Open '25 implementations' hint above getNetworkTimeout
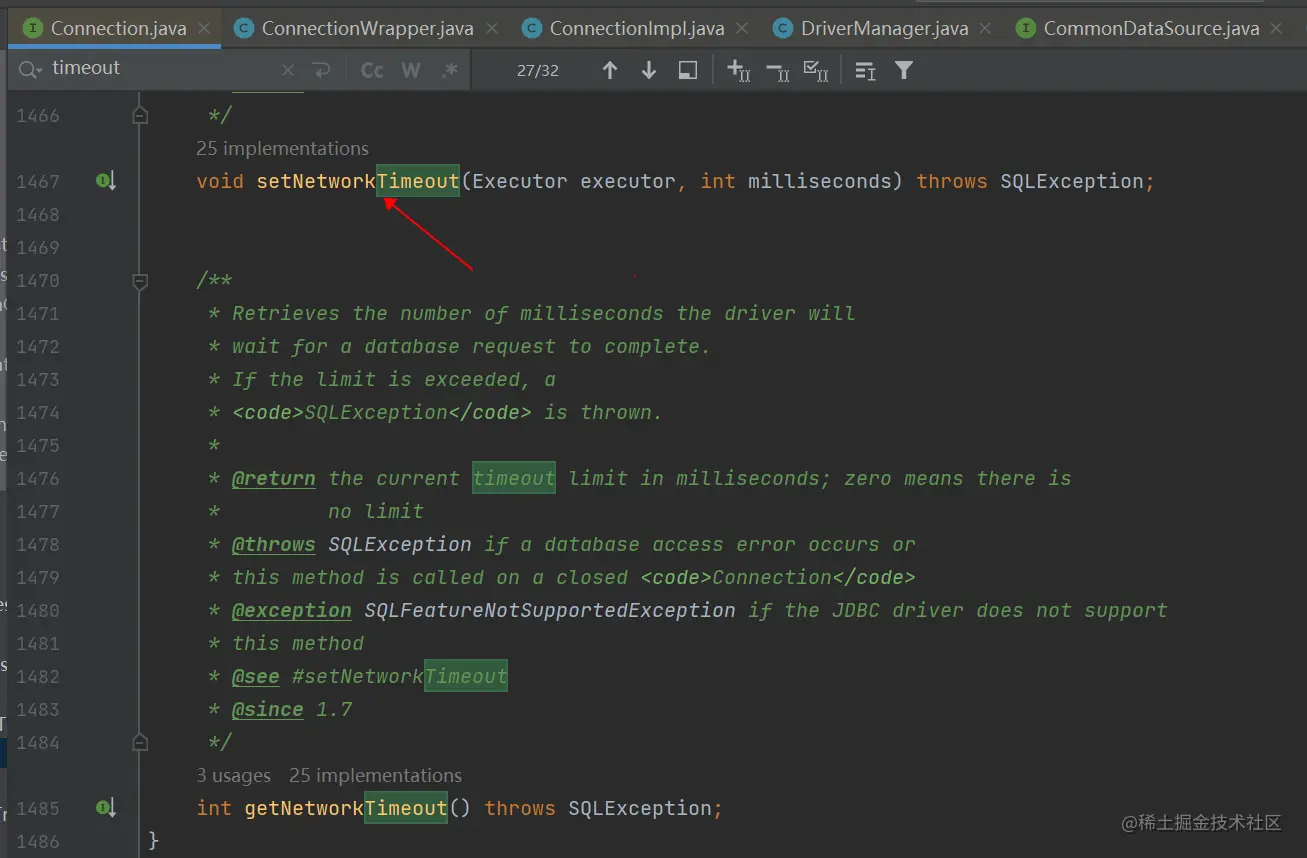This screenshot has height=858, width=1307. tap(375, 775)
